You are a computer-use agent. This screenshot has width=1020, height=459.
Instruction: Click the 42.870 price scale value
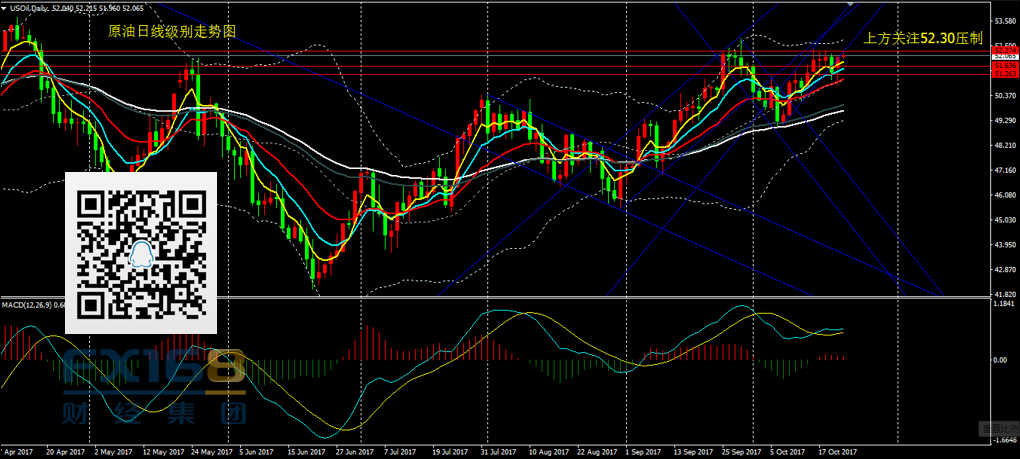click(x=1003, y=270)
